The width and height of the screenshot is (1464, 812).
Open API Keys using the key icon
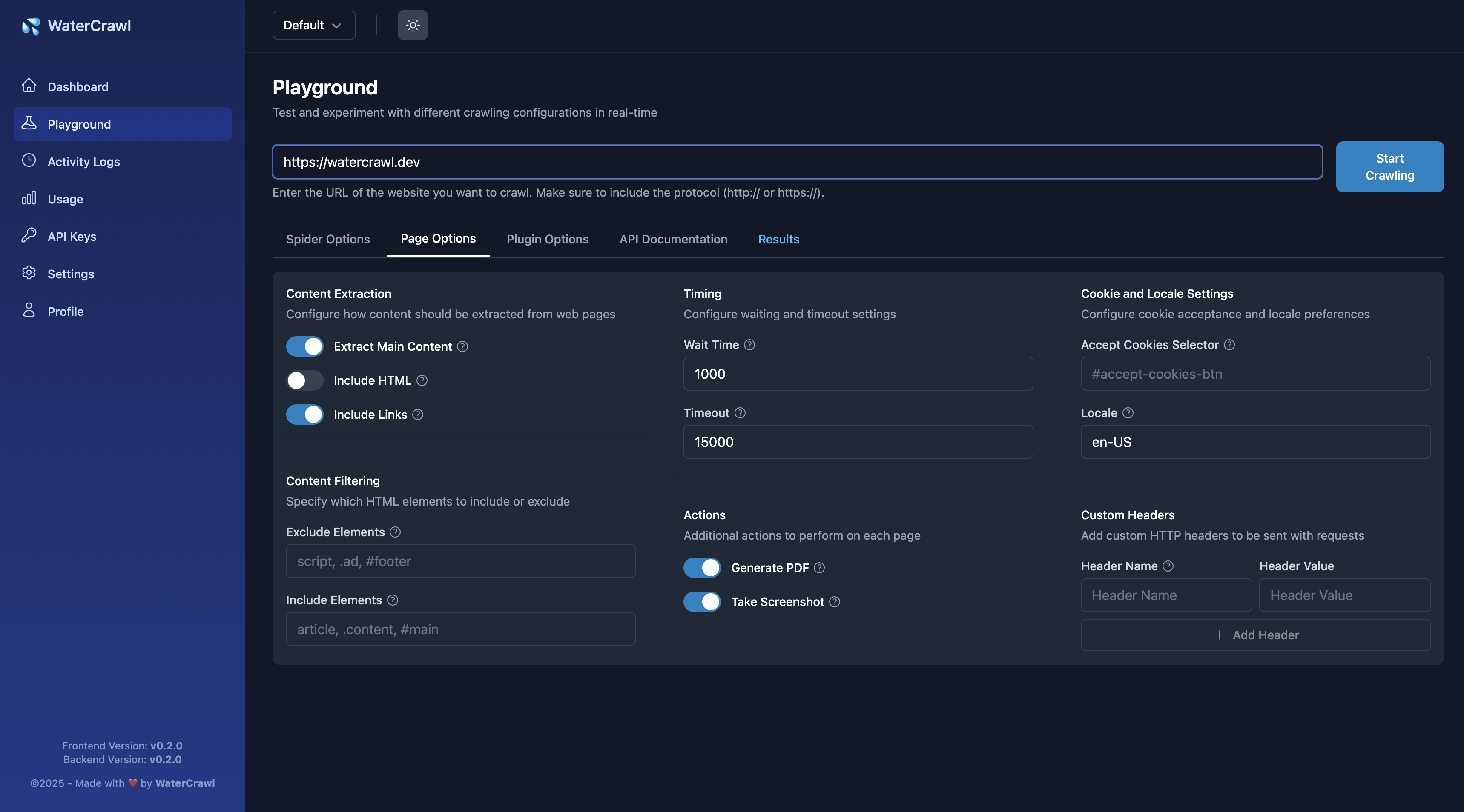tap(29, 236)
